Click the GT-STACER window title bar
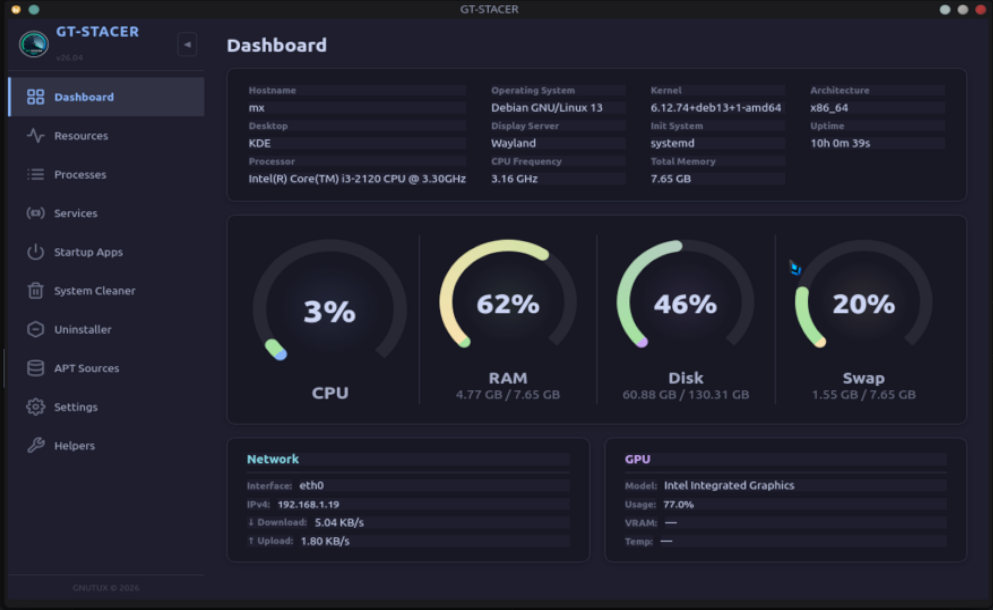Screen dimensions: 993x610 (489, 9)
